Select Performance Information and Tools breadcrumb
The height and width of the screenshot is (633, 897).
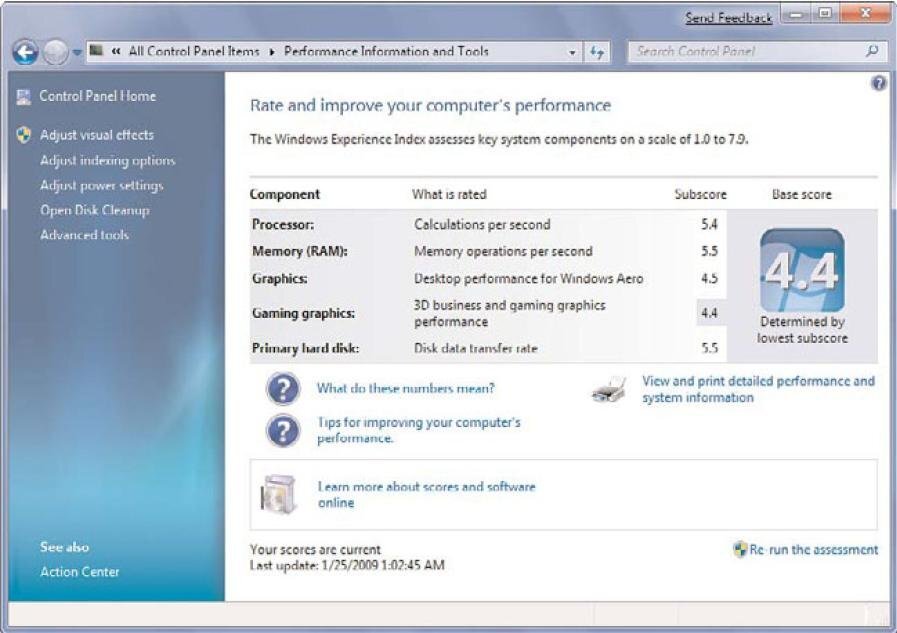click(386, 51)
